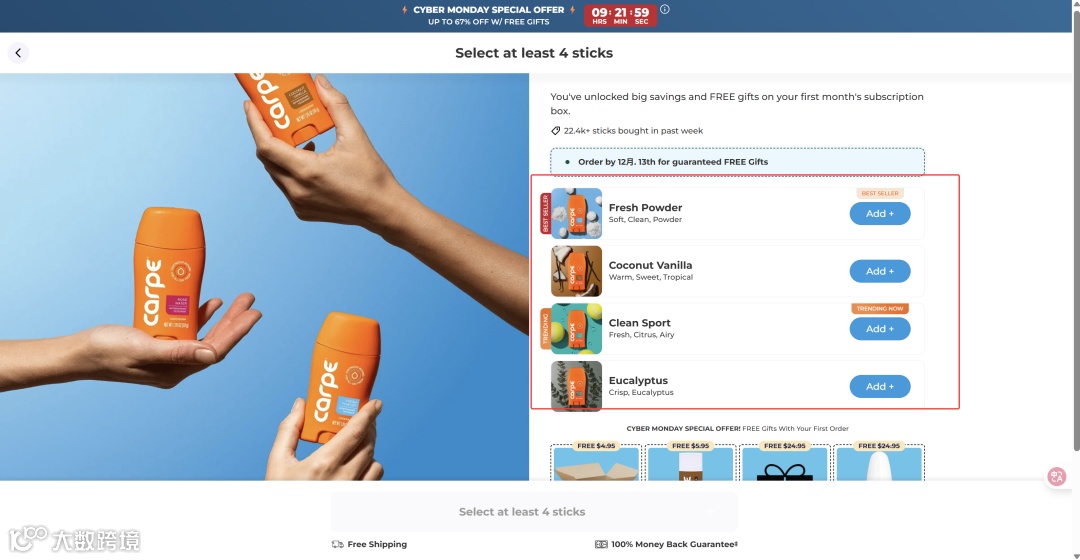Add Clean Sport stick

880,329
